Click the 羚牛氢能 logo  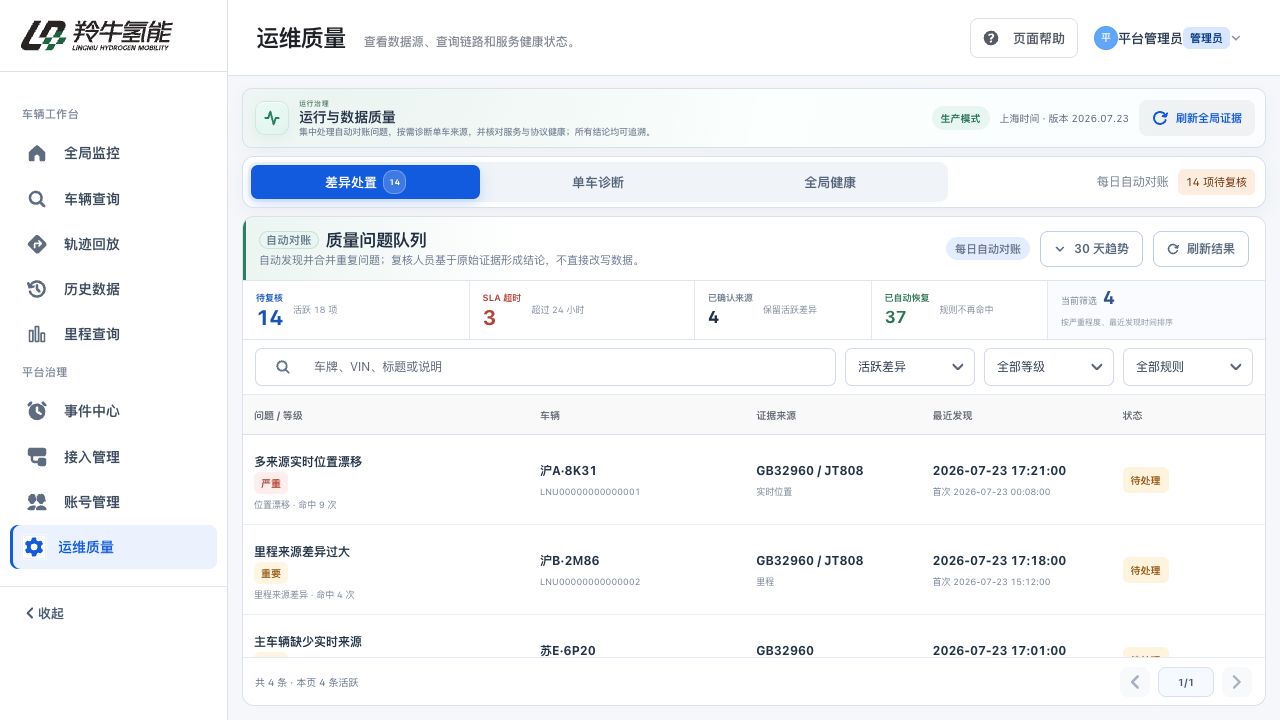(96, 36)
